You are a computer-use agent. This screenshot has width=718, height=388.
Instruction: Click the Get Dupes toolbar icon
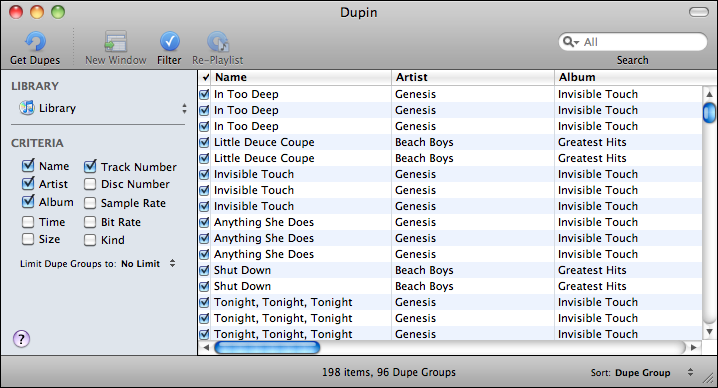[x=35, y=42]
